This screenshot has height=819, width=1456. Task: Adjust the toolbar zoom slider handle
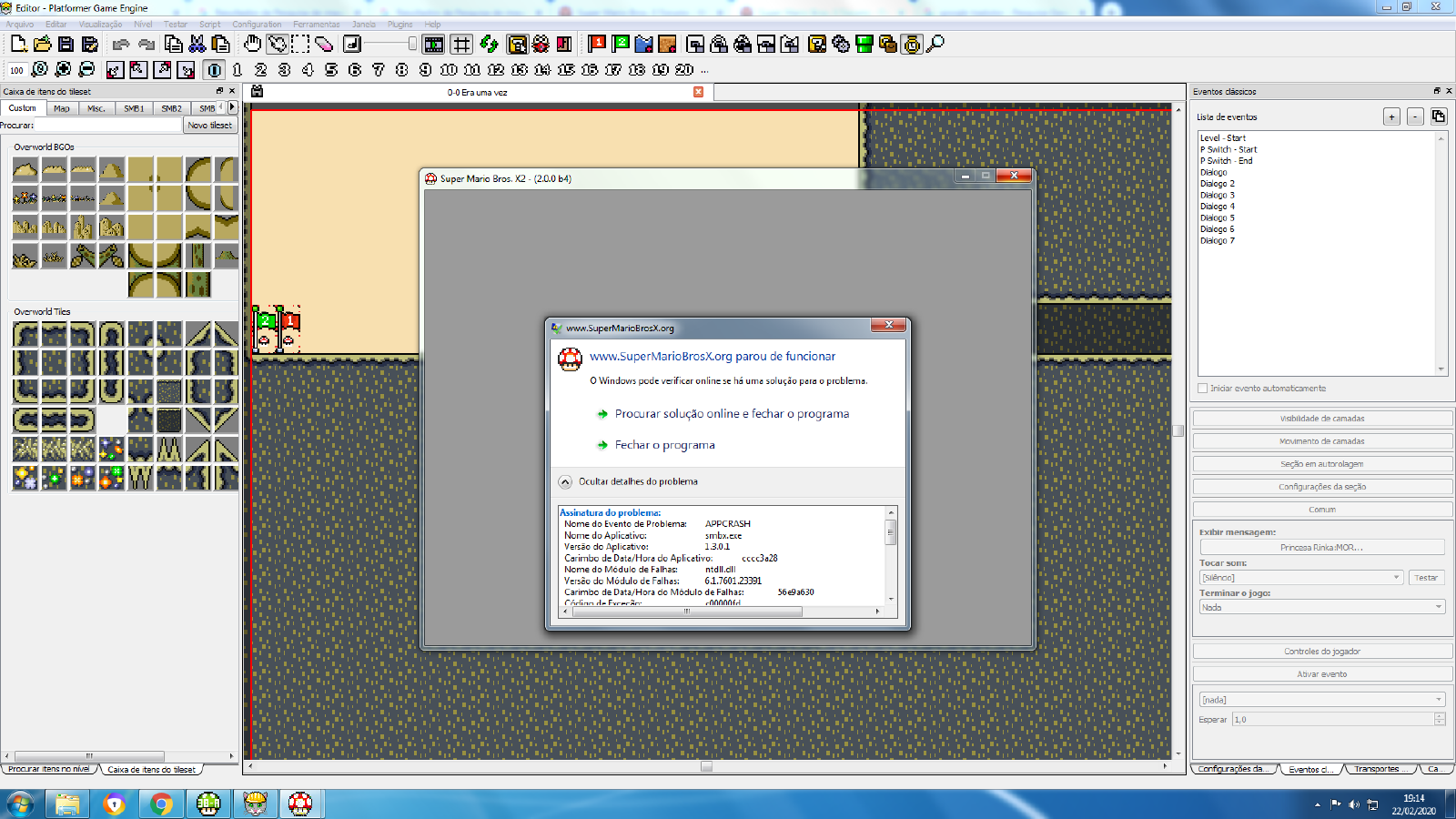(412, 44)
